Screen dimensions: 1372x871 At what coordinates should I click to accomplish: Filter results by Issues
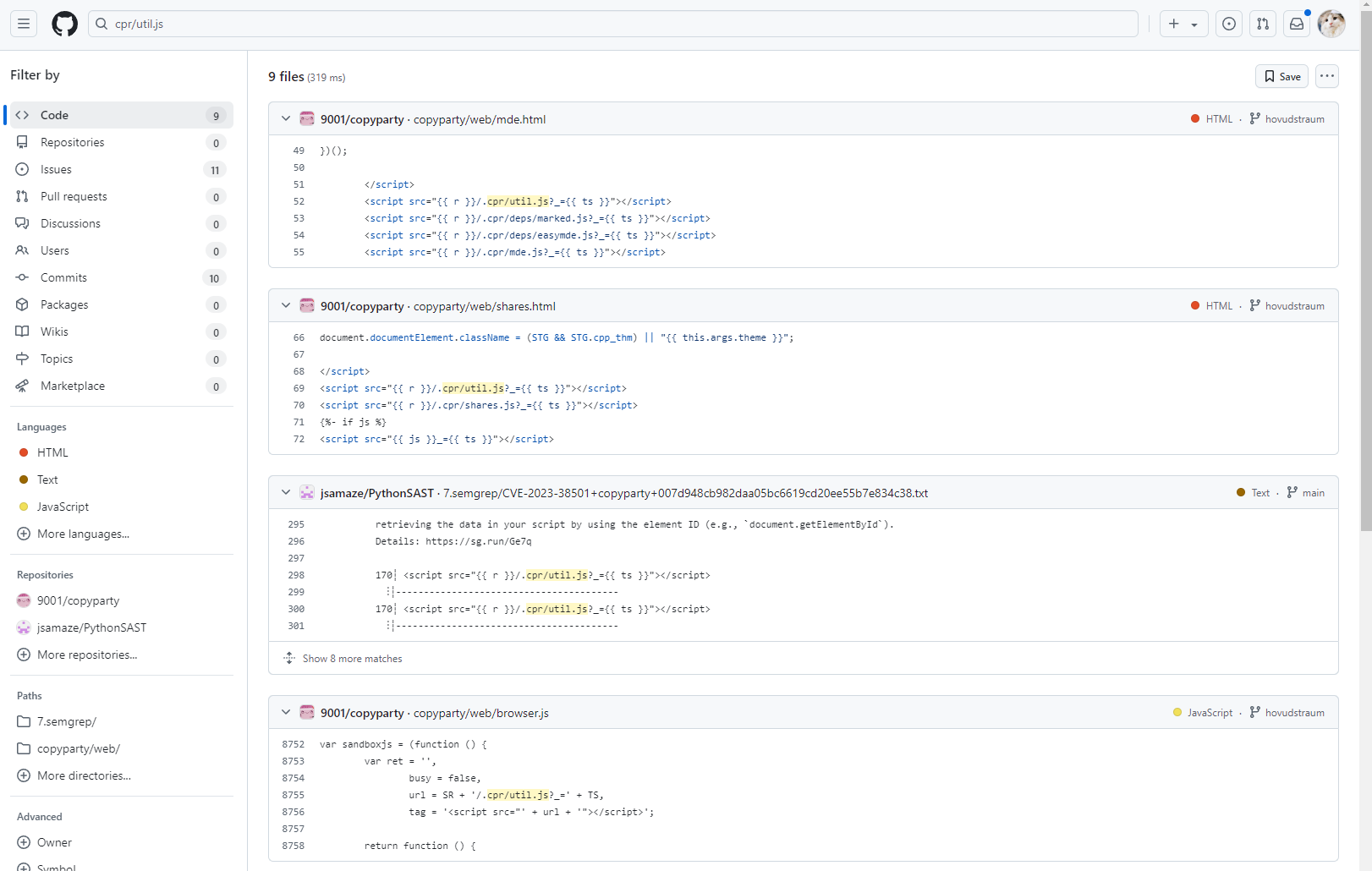point(120,169)
